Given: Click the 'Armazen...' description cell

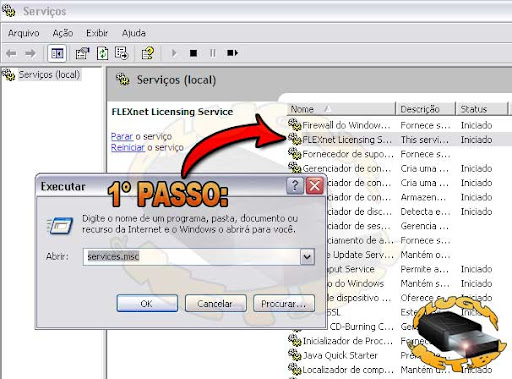Looking at the screenshot, I should (423, 197).
